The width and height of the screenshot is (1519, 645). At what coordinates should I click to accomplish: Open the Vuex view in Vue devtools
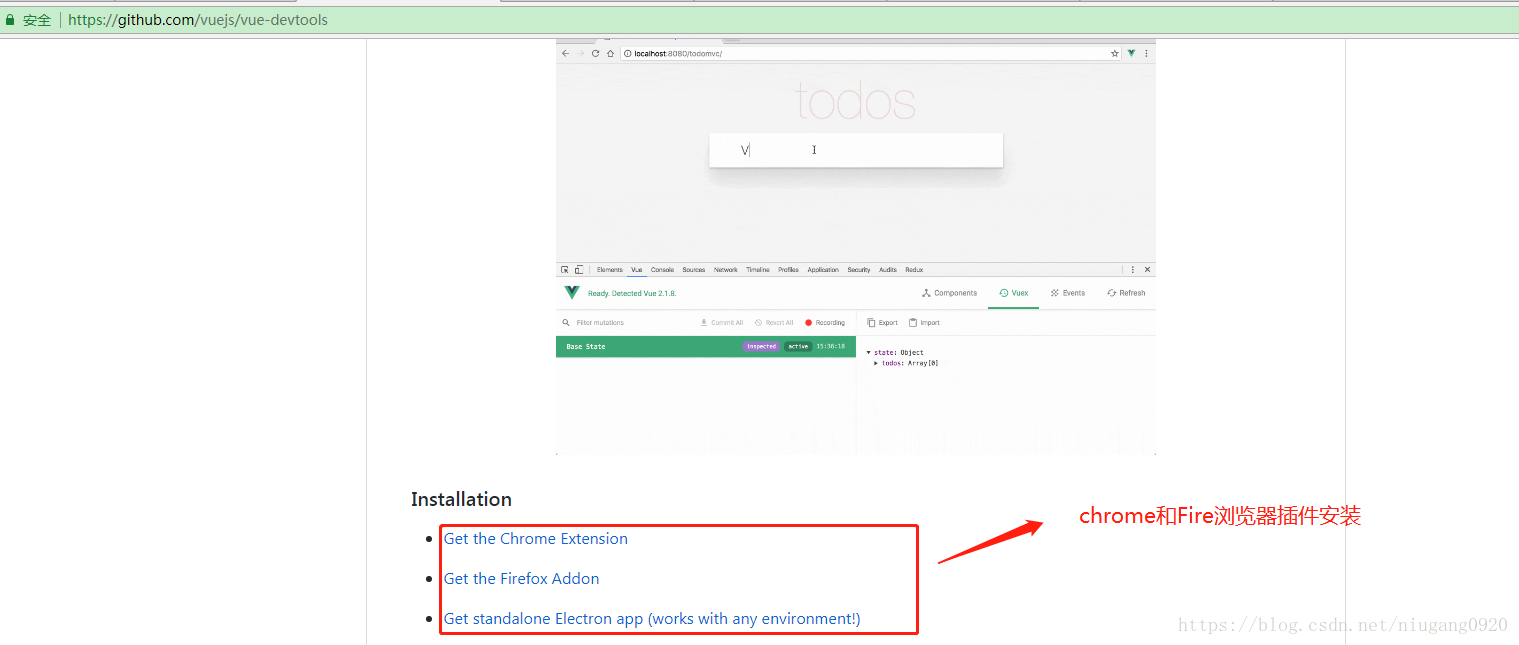1013,293
